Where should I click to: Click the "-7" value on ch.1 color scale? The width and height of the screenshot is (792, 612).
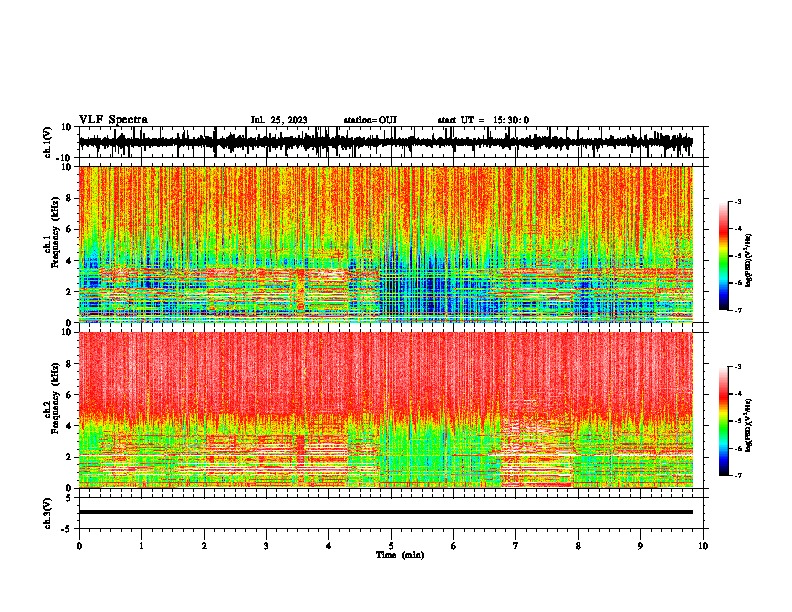click(x=738, y=310)
